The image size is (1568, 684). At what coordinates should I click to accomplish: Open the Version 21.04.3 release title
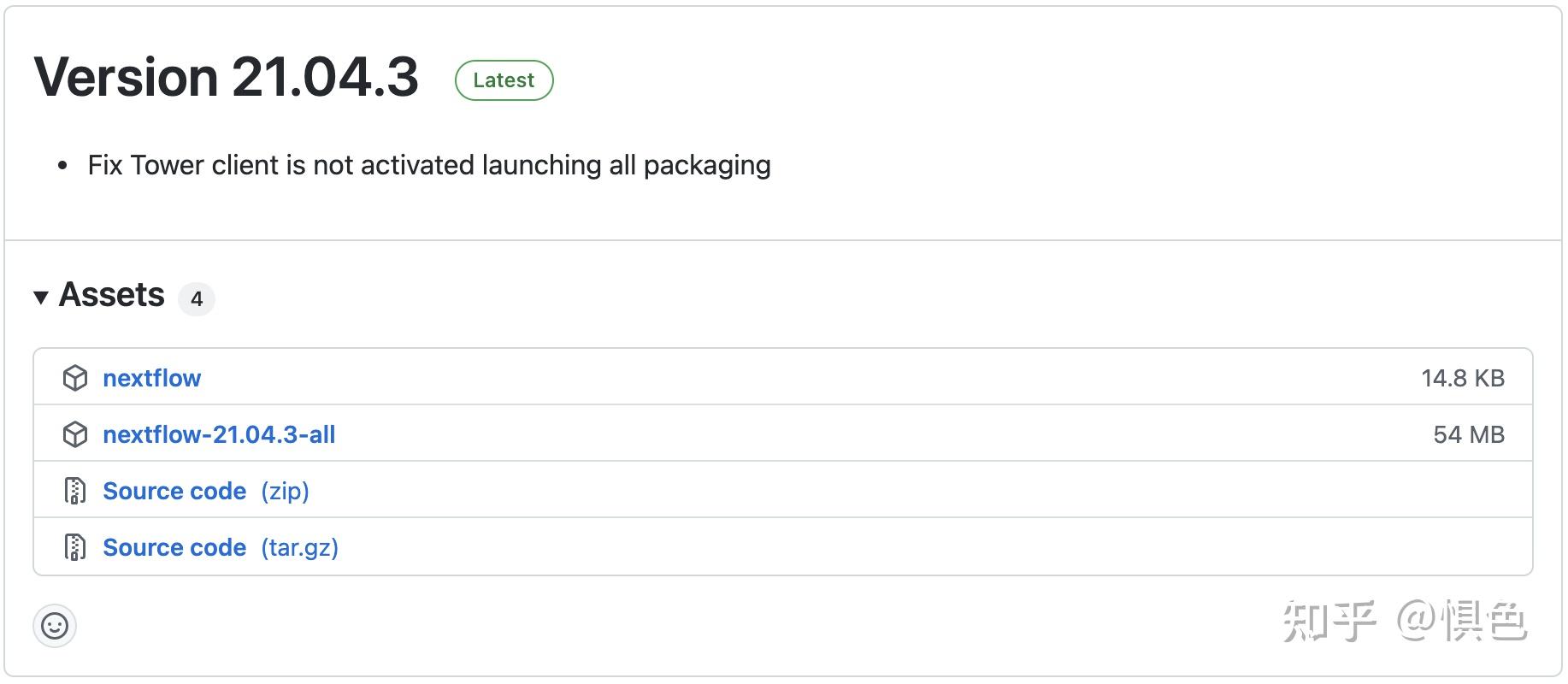[226, 77]
